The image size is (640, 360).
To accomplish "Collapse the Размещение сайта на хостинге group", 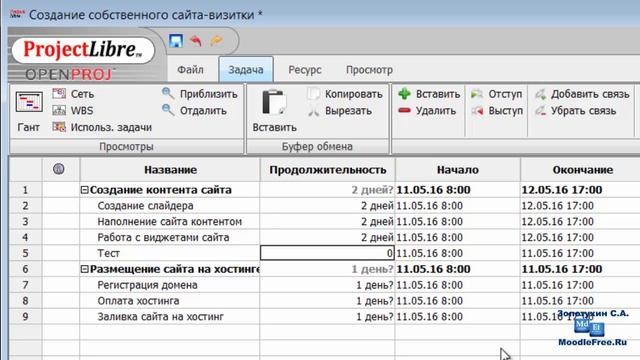I will (x=84, y=269).
